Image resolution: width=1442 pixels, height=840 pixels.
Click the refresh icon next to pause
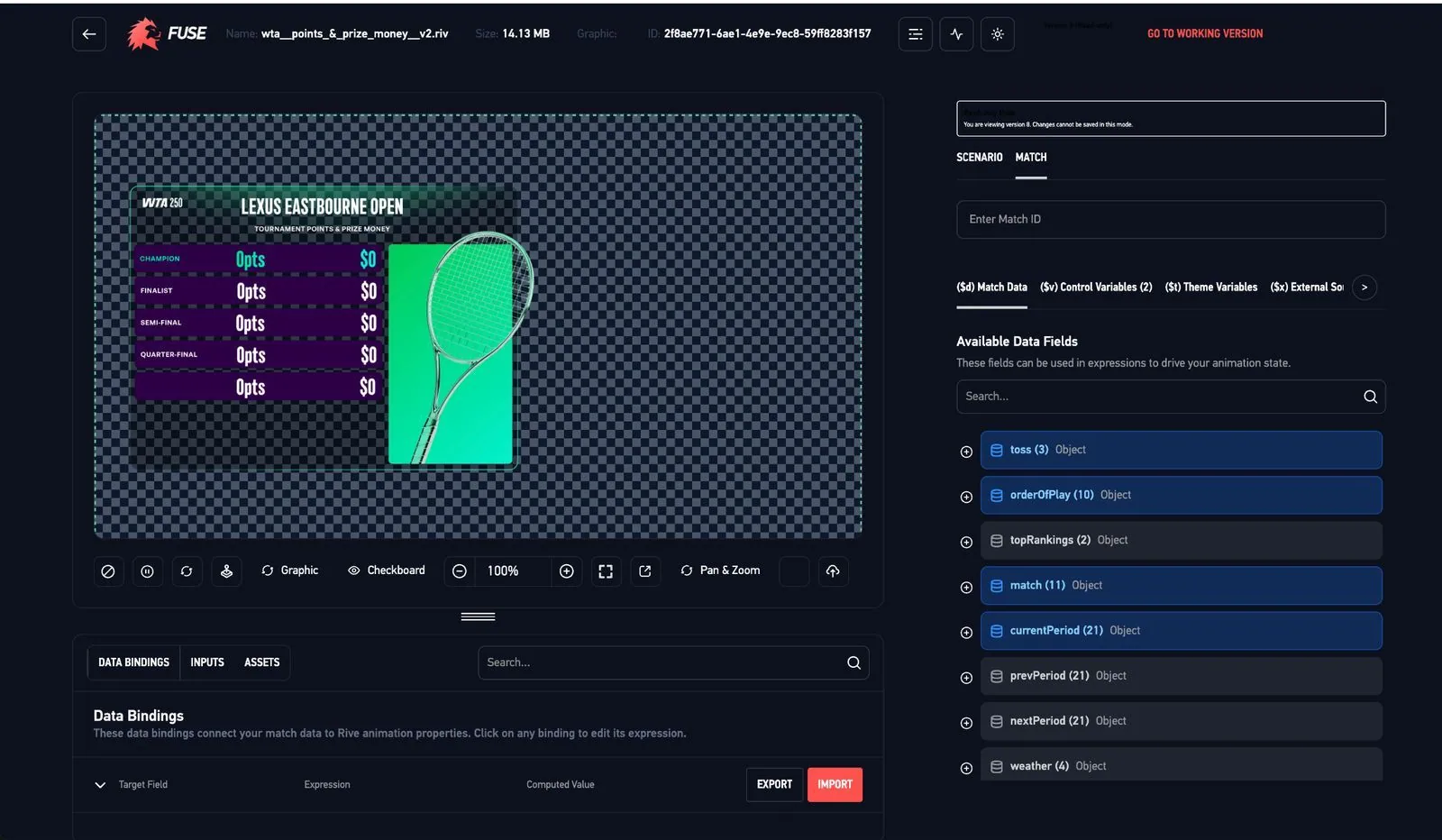pyautogui.click(x=187, y=571)
